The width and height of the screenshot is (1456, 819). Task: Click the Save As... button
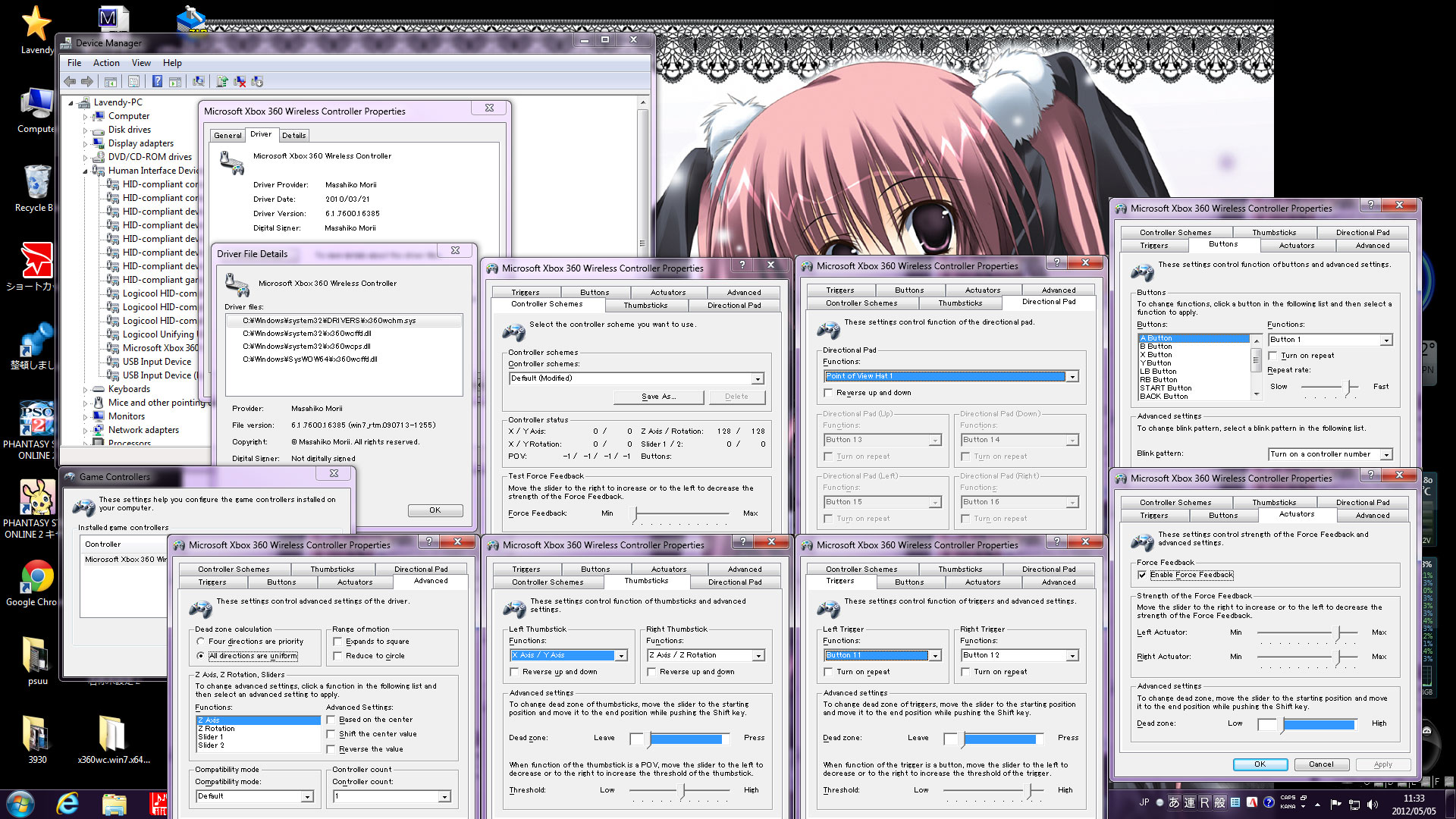tap(658, 397)
